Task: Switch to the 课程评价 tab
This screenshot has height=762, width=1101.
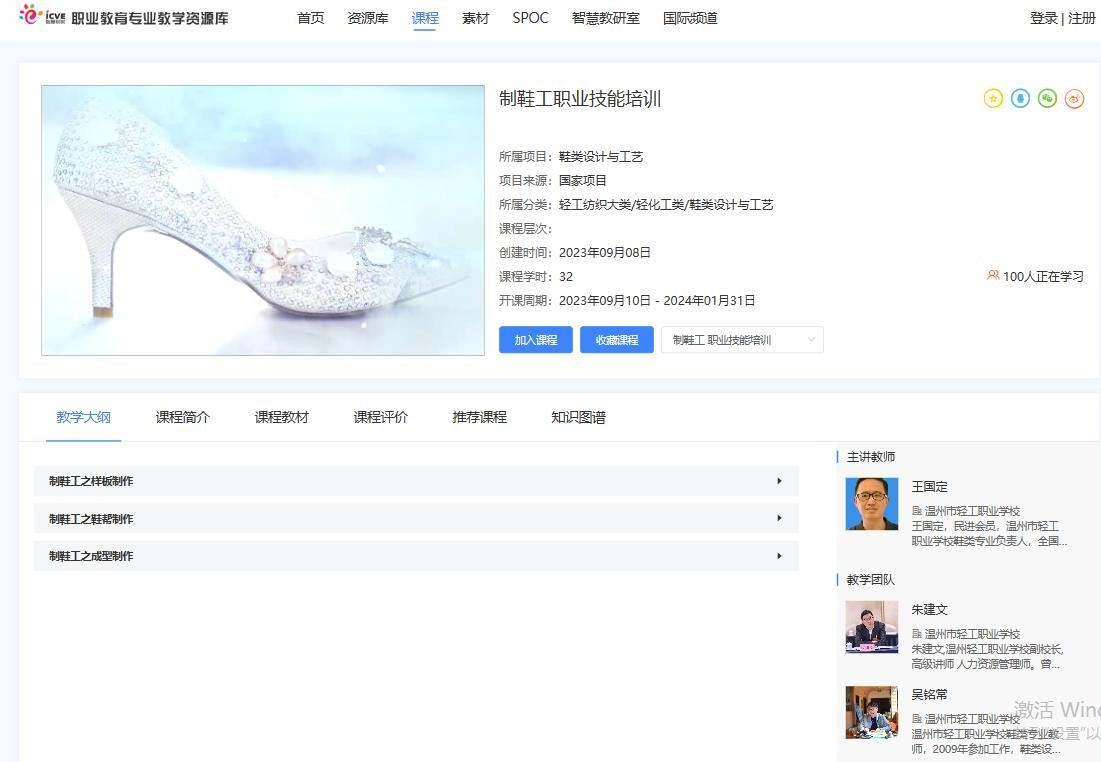Action: pos(381,417)
